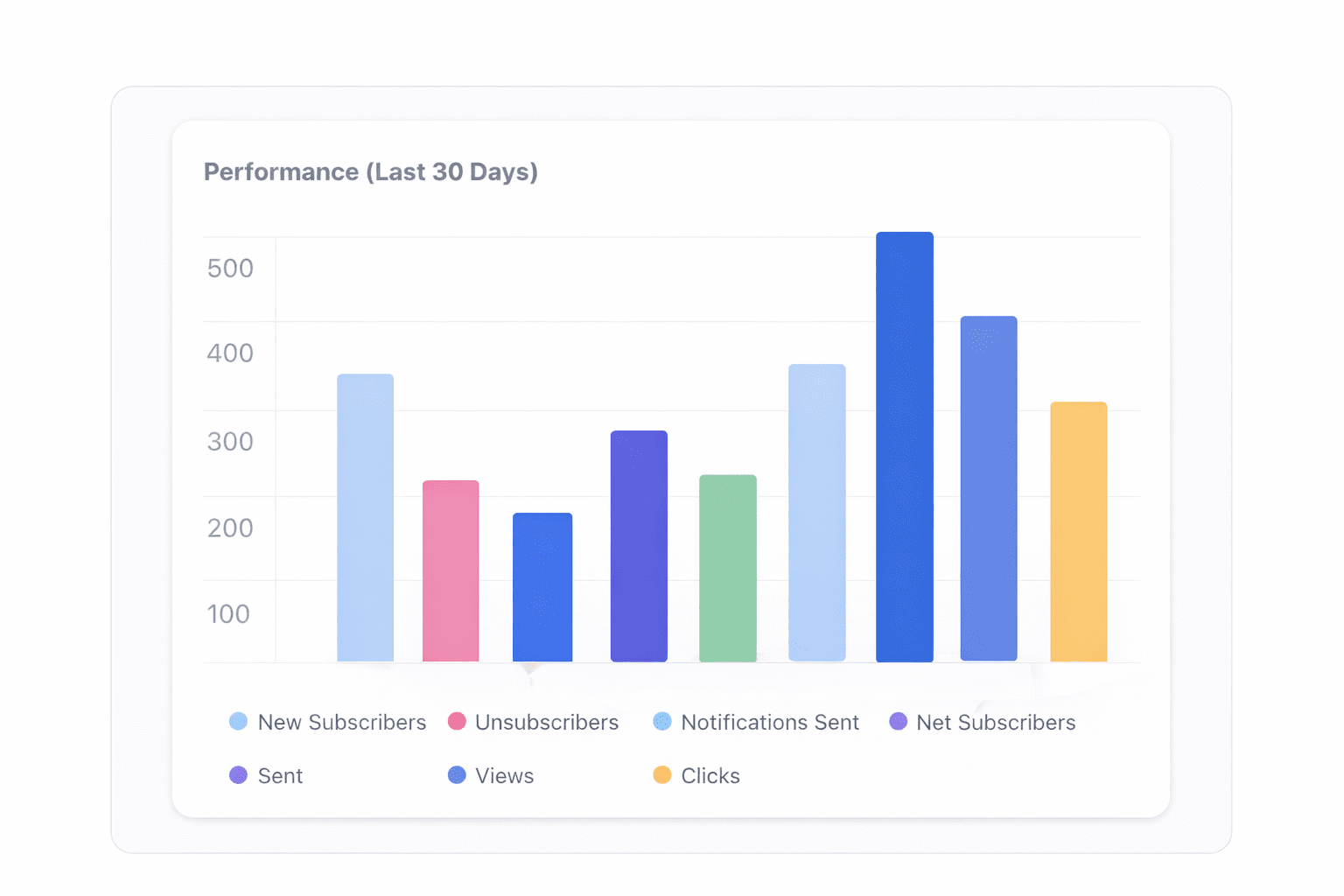Click the purple Net Subscribers legend dot
Viewport: 1344px width, 896px height.
pos(898,722)
